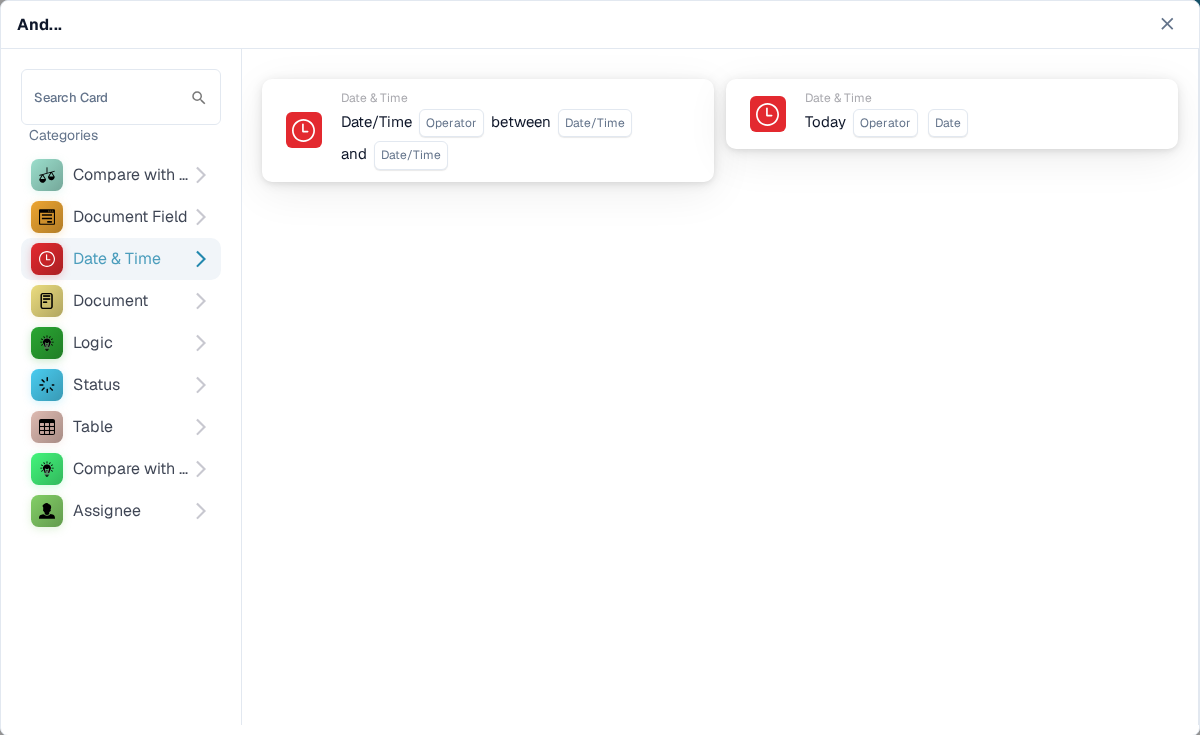Click the red clock icon in Categories list
1200x735 pixels.
pyautogui.click(x=47, y=259)
